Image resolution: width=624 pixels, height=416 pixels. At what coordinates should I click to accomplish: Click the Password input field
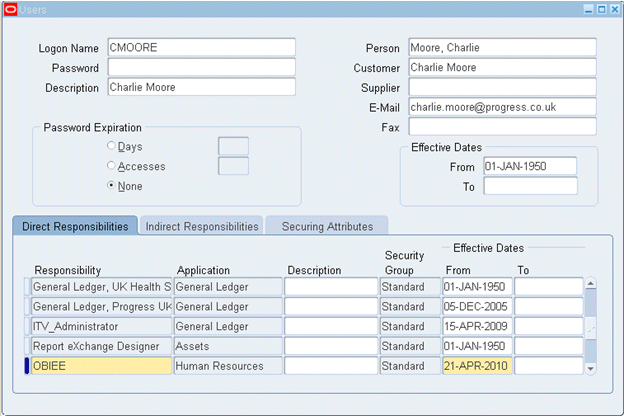[202, 67]
